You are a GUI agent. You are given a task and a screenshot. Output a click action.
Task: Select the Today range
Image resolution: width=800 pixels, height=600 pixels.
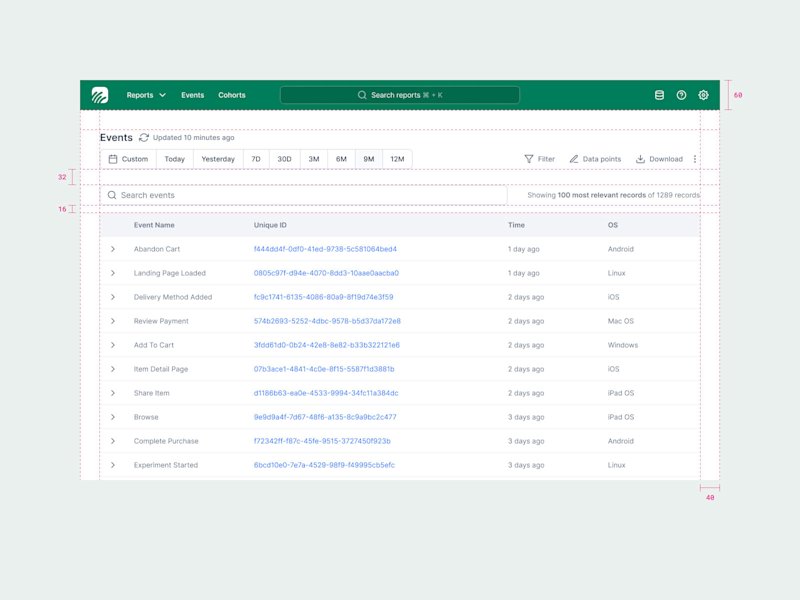coord(174,159)
